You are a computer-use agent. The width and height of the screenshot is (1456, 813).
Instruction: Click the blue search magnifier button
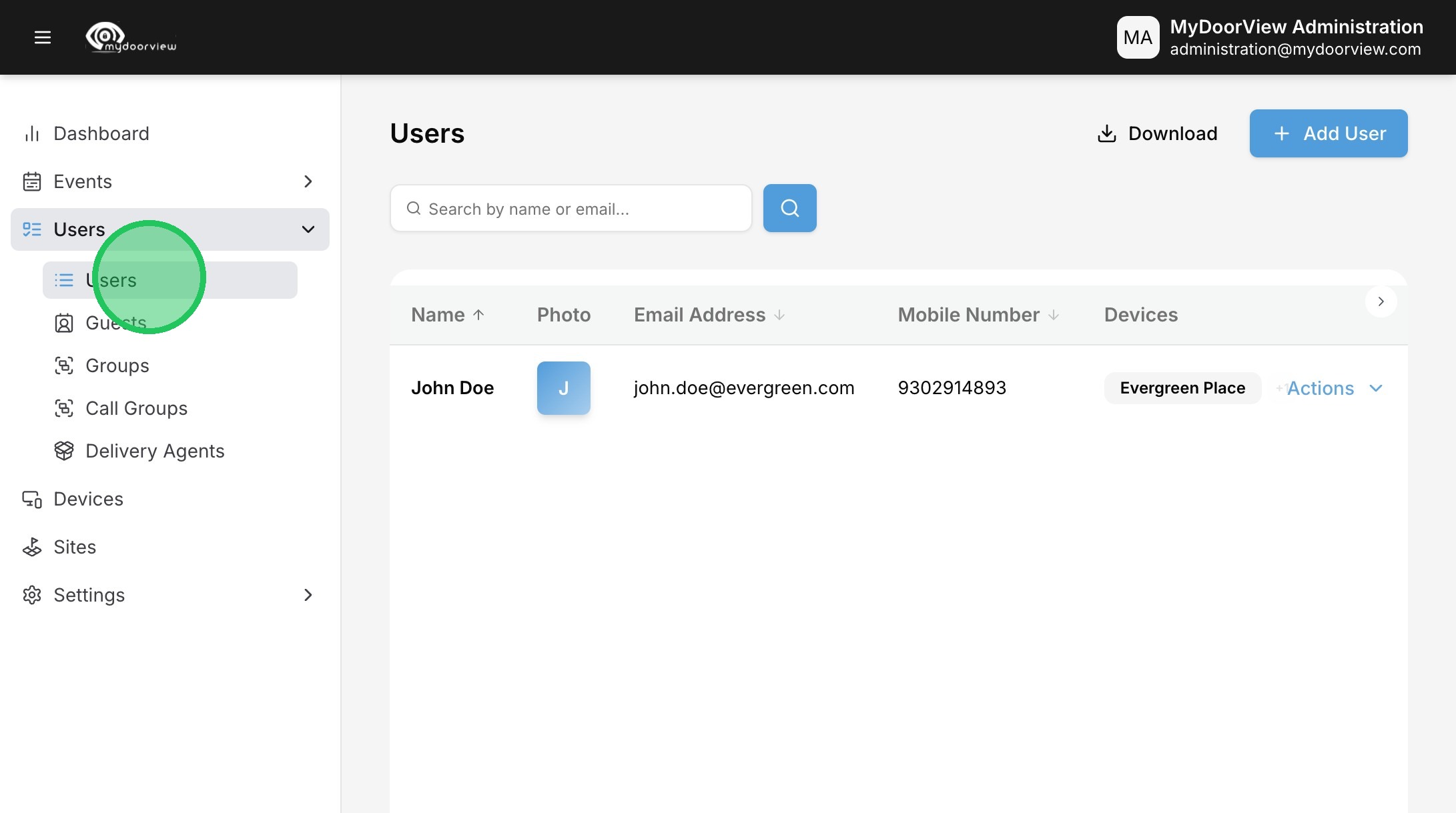(789, 208)
